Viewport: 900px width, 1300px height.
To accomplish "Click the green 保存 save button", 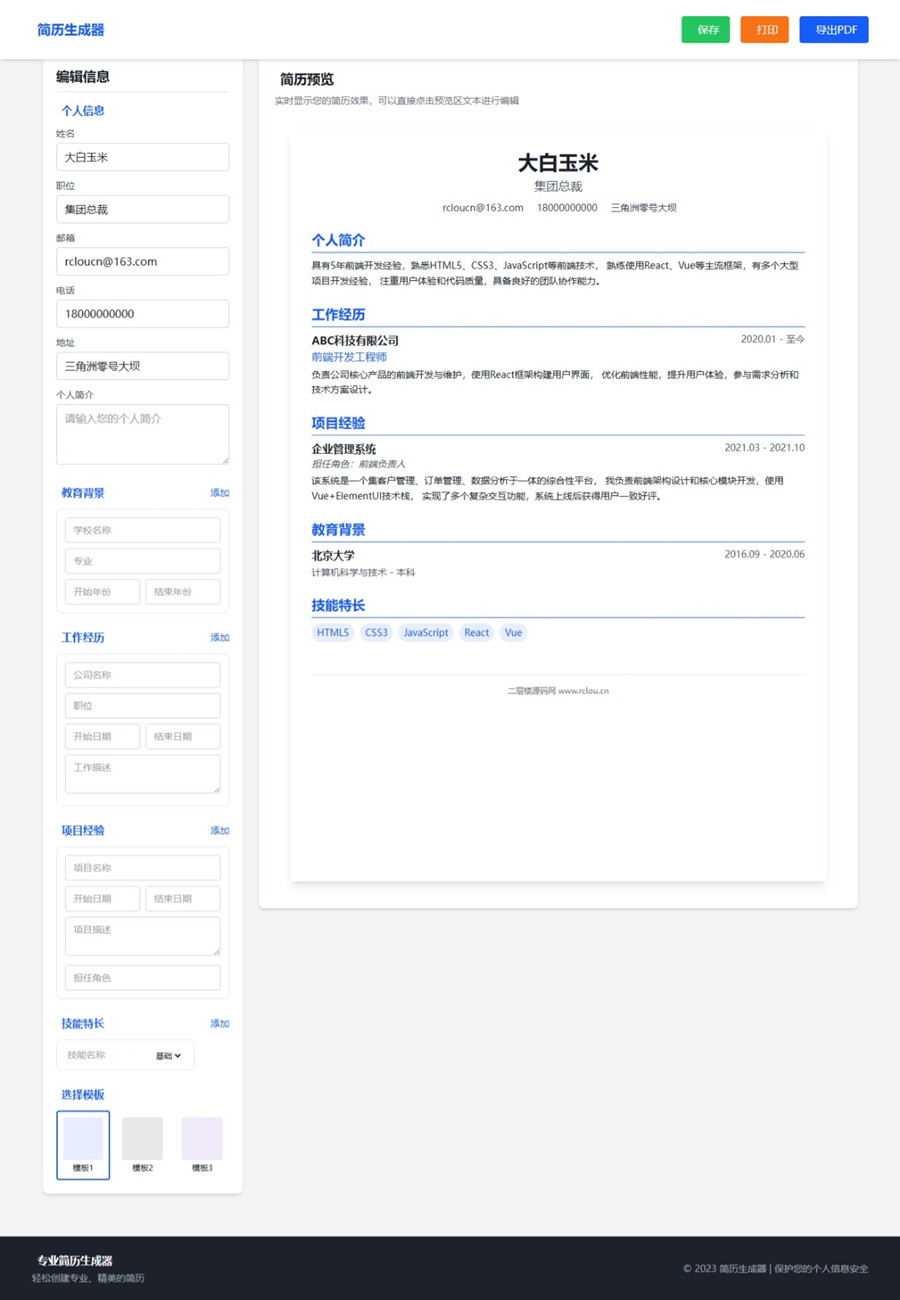I will click(x=705, y=30).
